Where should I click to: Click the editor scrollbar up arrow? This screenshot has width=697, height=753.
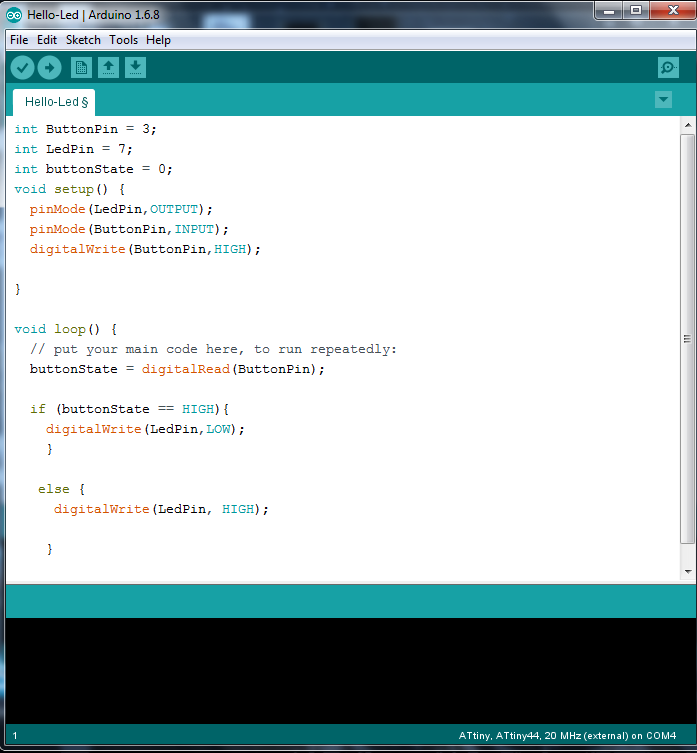(688, 125)
